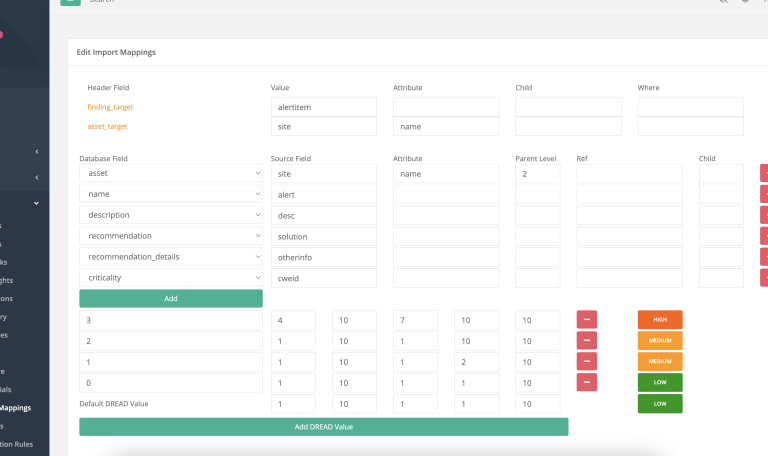Click the 'Default DREAD Value' label

coord(114,404)
